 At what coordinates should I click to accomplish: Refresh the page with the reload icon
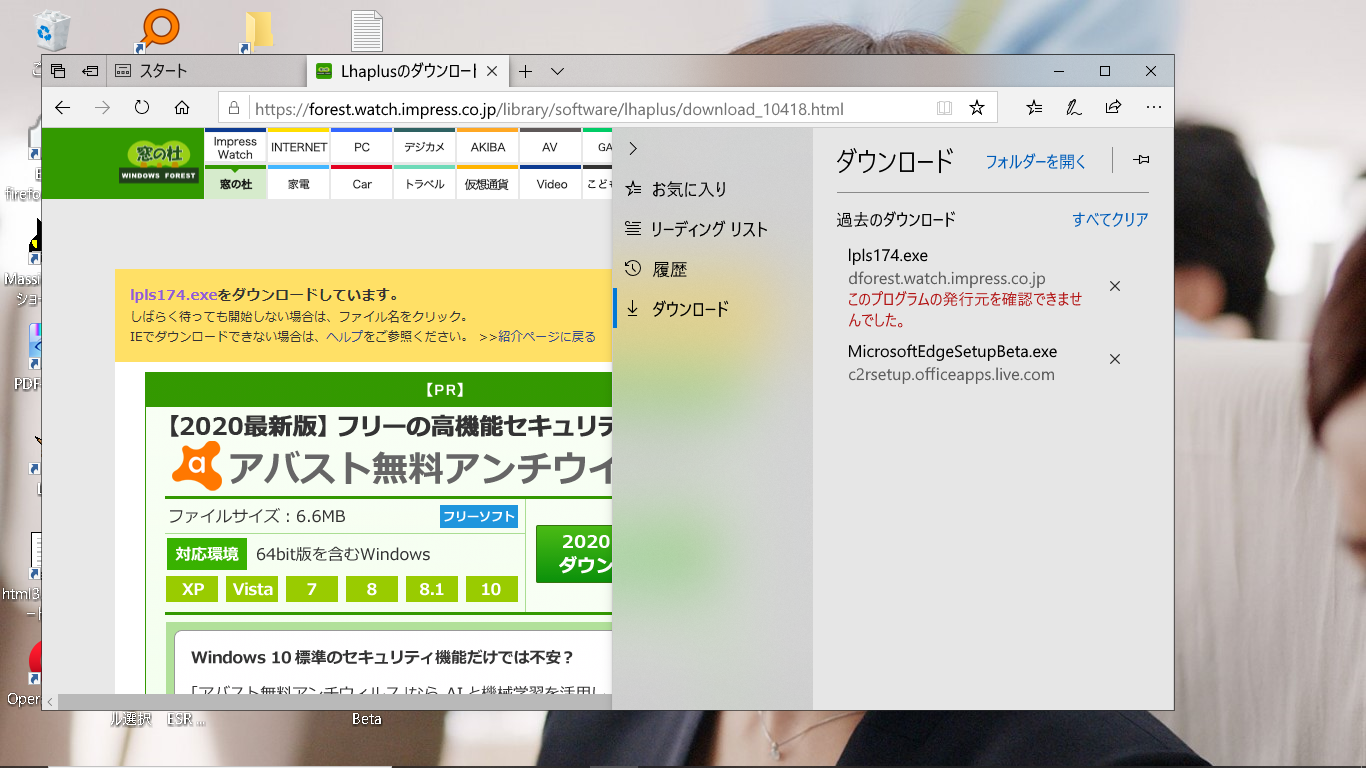click(x=142, y=108)
